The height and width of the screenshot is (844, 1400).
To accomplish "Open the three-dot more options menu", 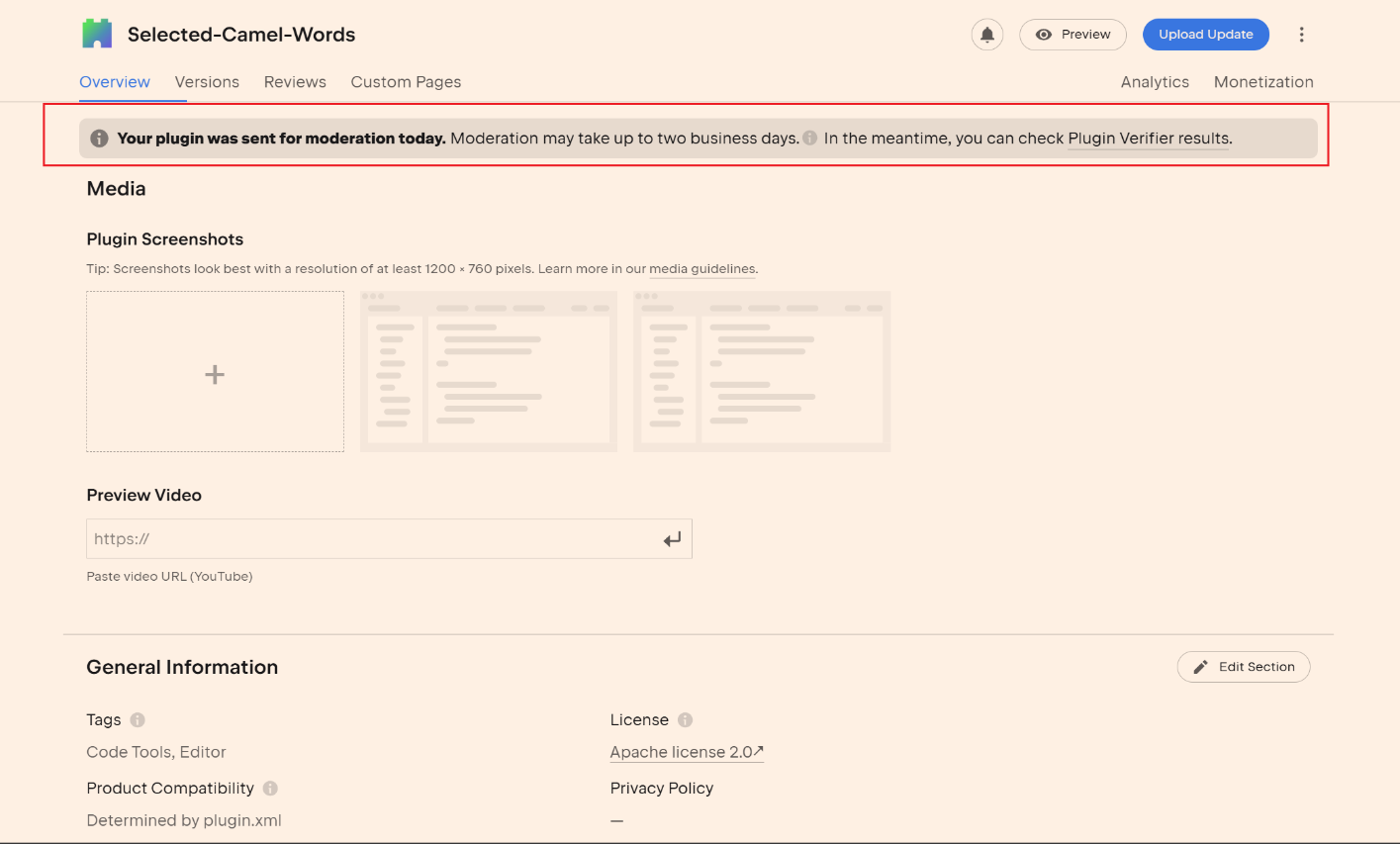I will click(1301, 35).
